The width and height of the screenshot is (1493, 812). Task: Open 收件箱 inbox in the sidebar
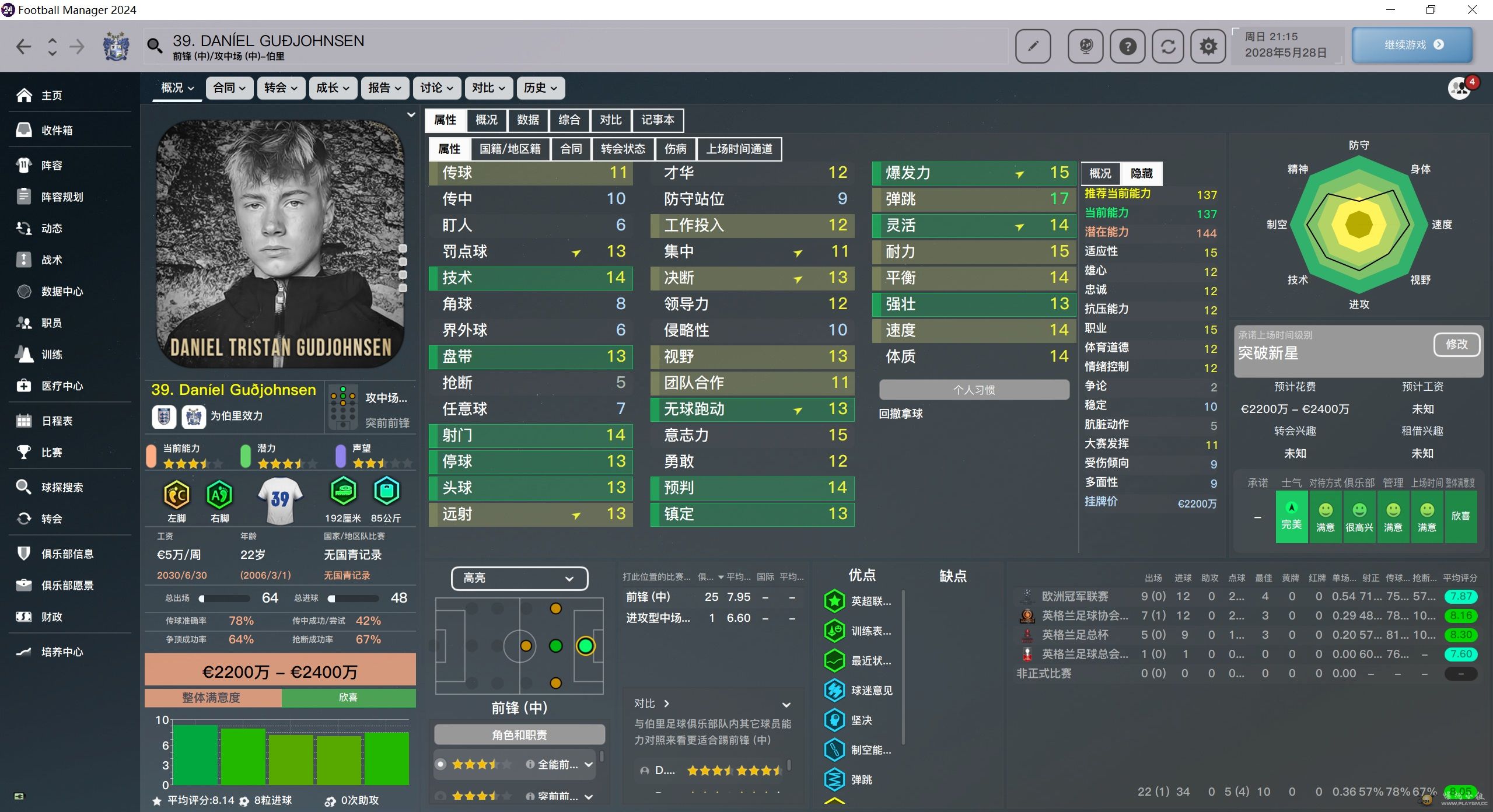pos(57,130)
